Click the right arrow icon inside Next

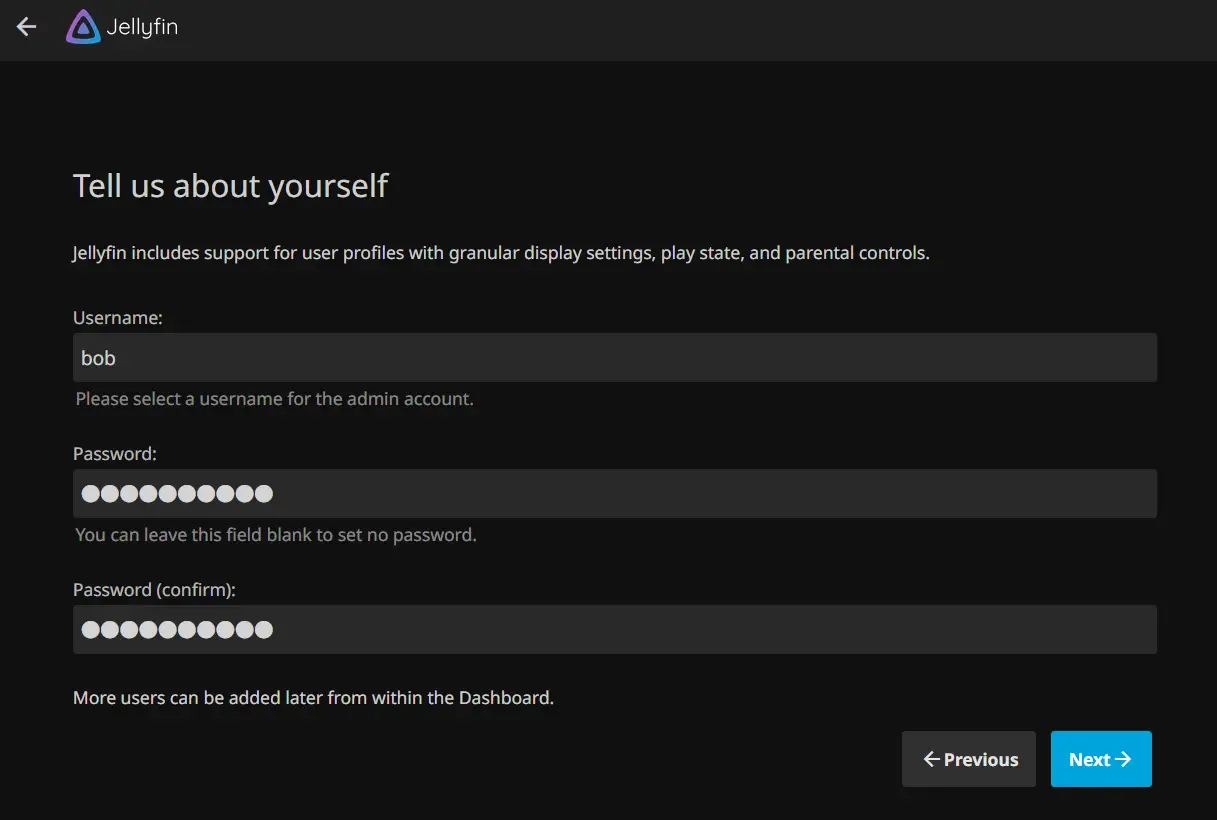pyautogui.click(x=1123, y=759)
